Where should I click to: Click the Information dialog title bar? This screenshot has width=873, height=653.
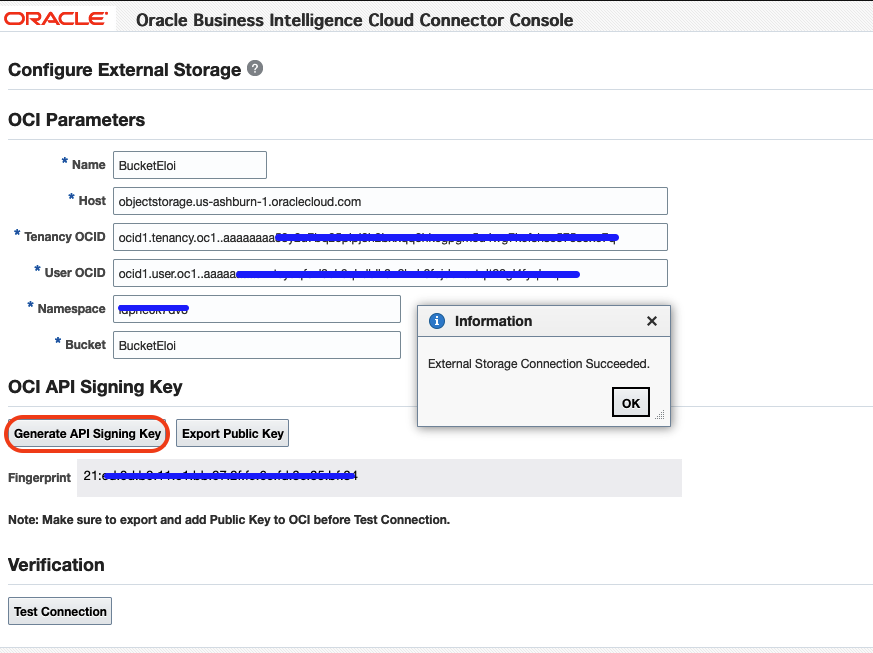pos(540,321)
